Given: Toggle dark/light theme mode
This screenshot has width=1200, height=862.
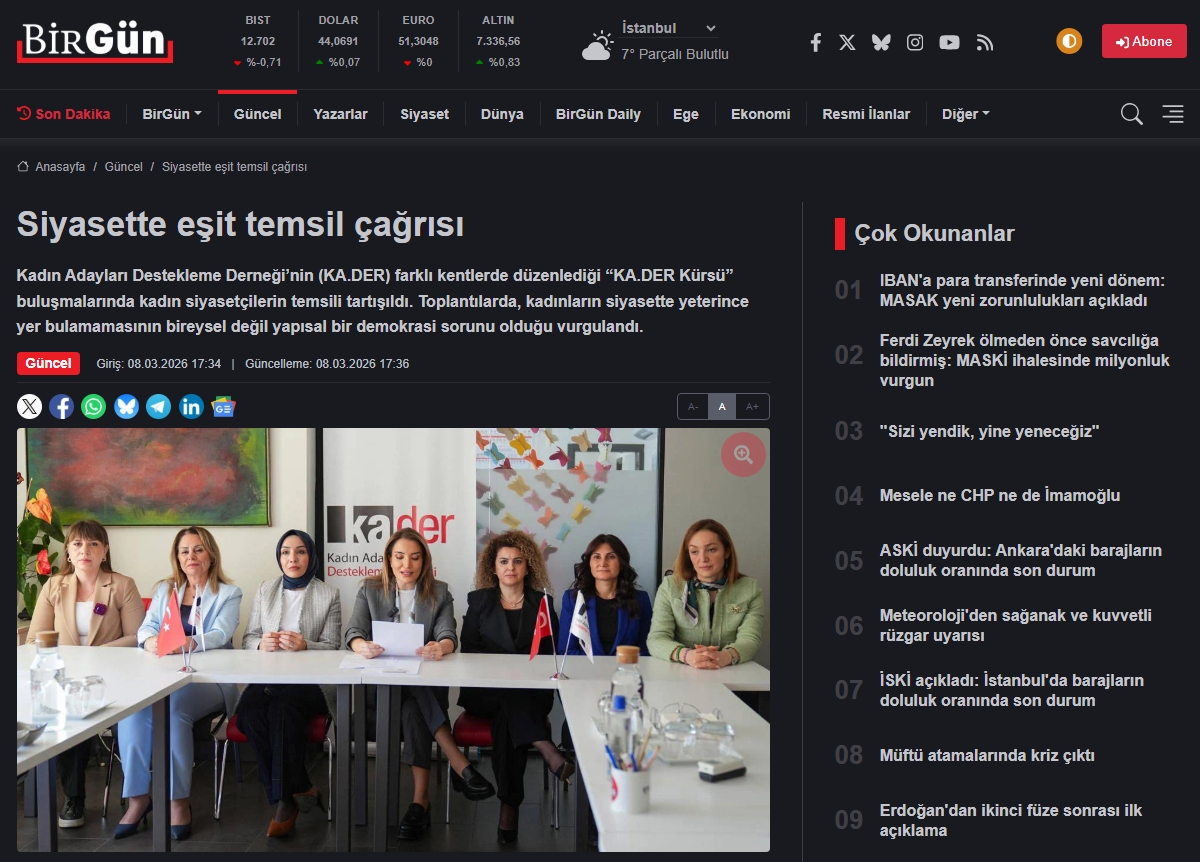Looking at the screenshot, I should (x=1069, y=41).
